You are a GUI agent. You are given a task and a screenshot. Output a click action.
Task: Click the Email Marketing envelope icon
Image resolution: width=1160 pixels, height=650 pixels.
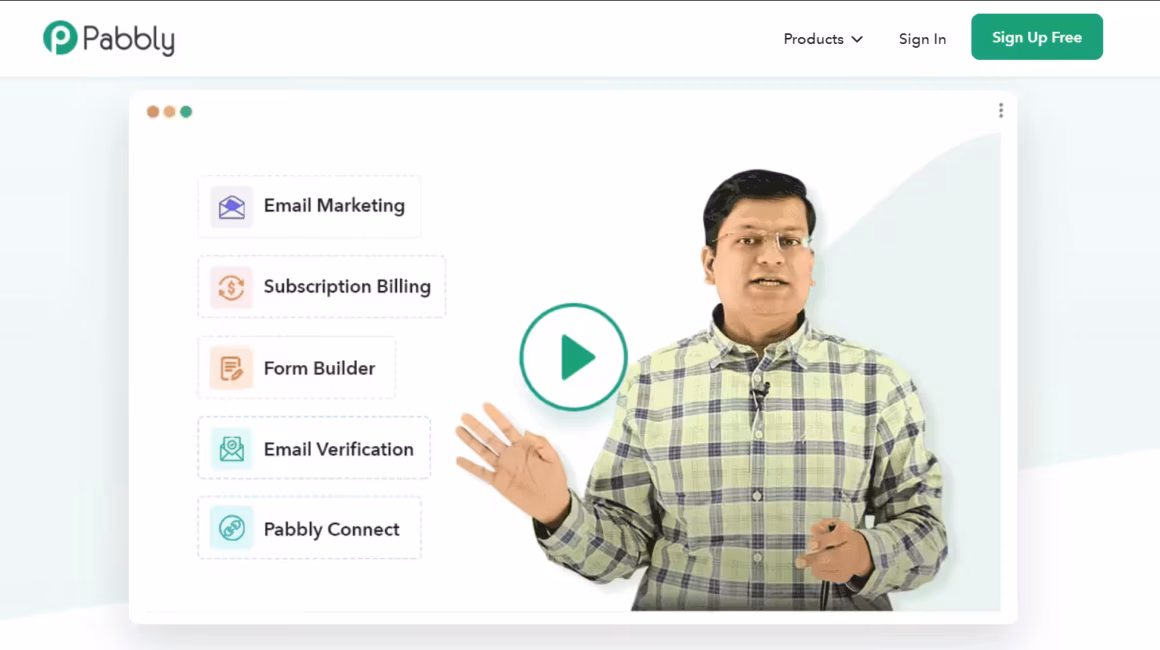[230, 205]
